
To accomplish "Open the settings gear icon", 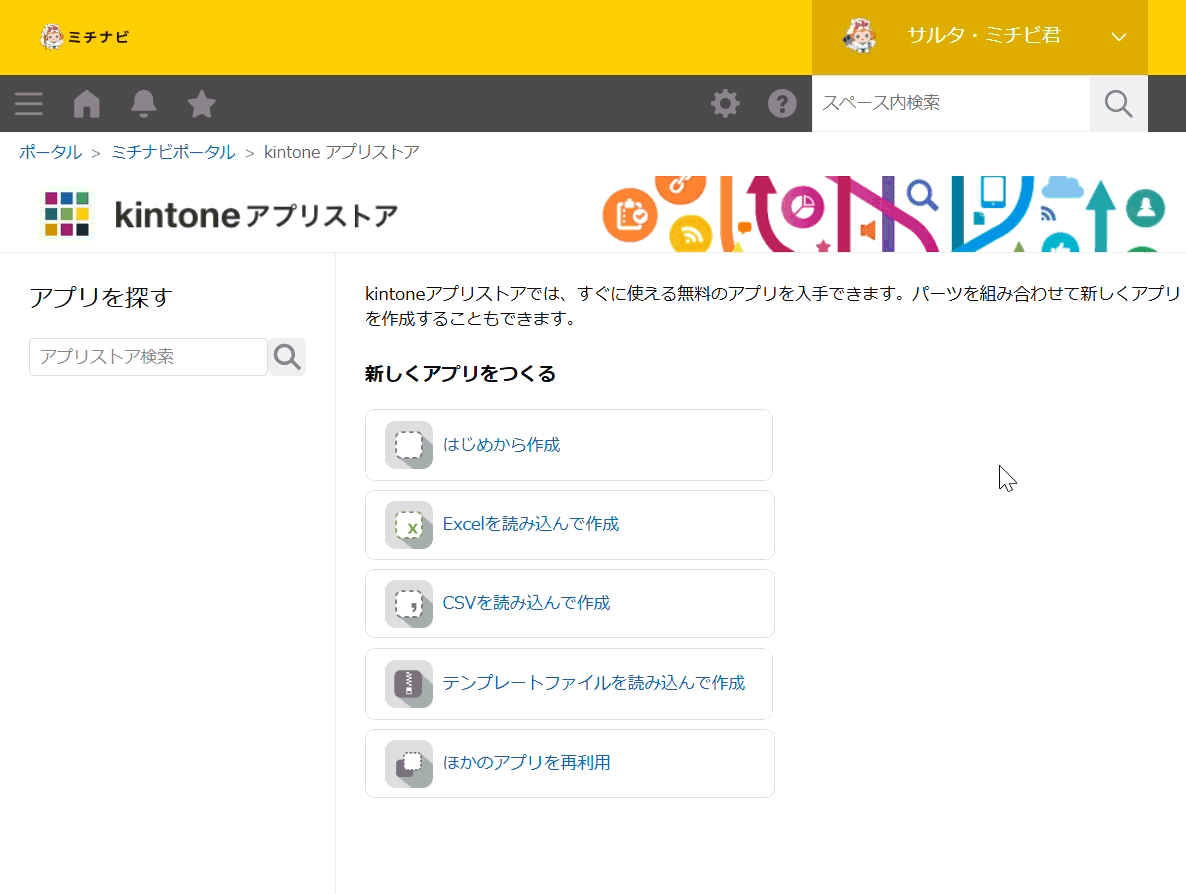I will tap(725, 104).
